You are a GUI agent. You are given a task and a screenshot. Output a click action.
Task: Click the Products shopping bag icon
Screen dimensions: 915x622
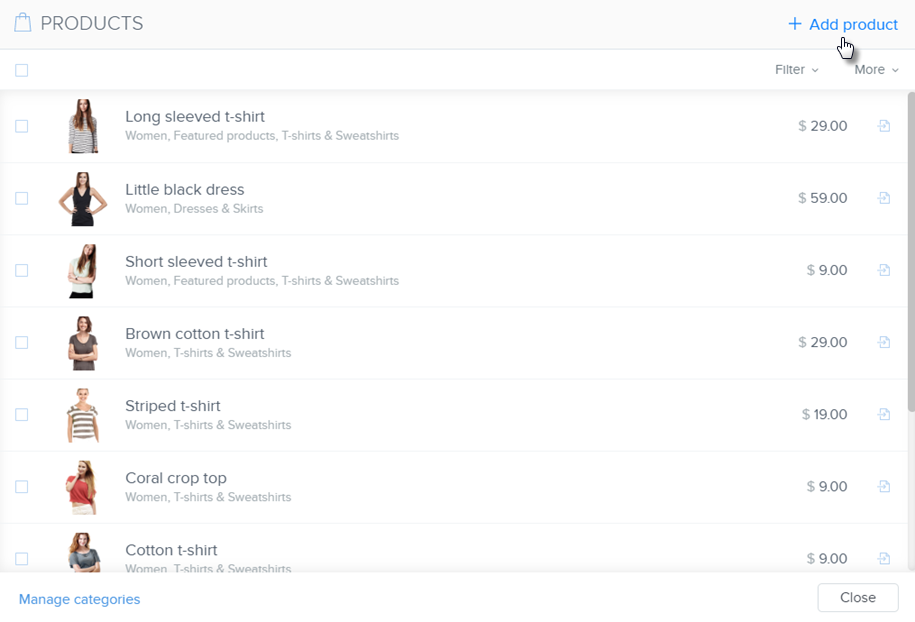[23, 23]
